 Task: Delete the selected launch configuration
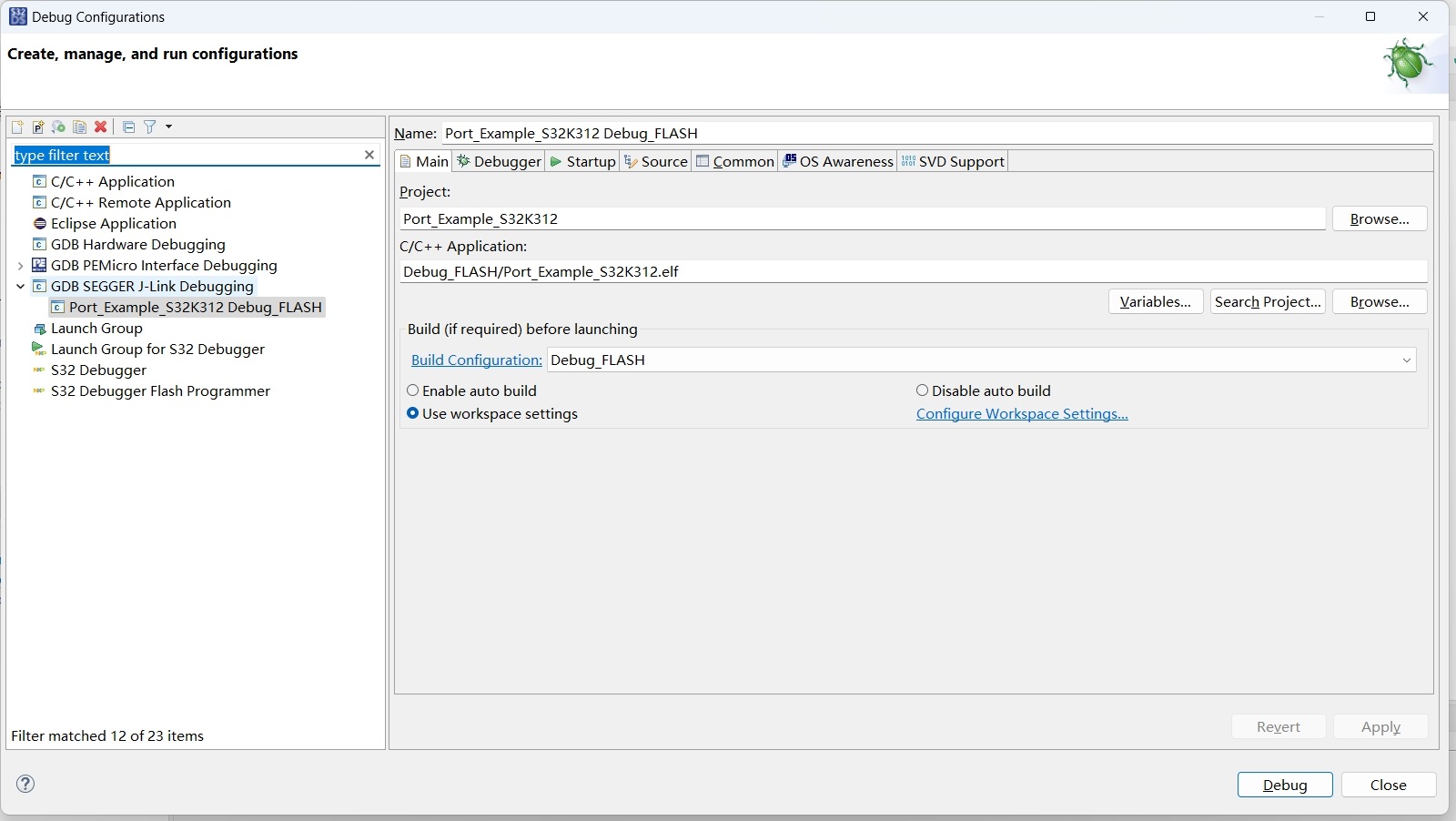click(x=101, y=127)
